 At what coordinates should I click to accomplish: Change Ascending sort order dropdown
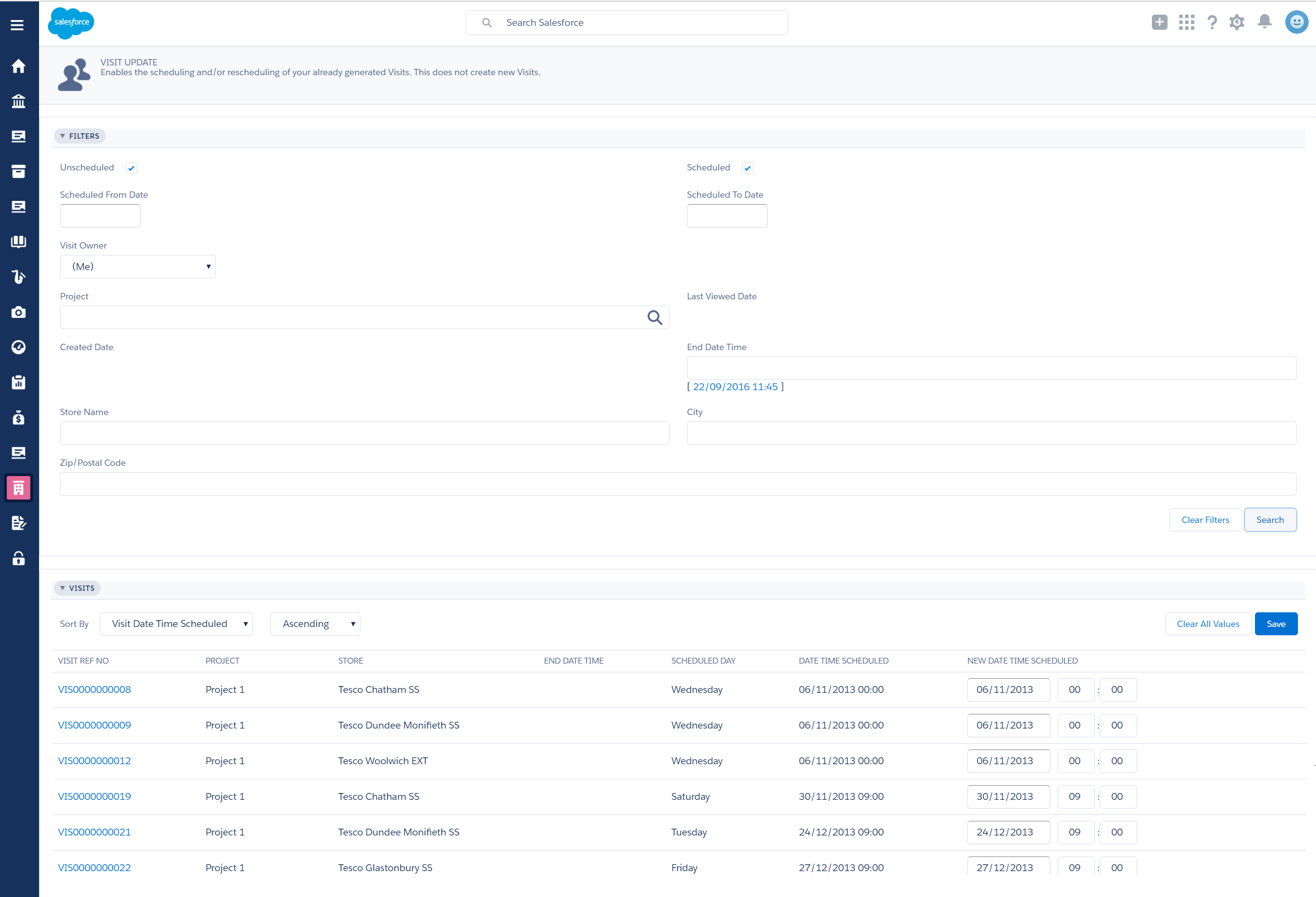pyautogui.click(x=315, y=624)
